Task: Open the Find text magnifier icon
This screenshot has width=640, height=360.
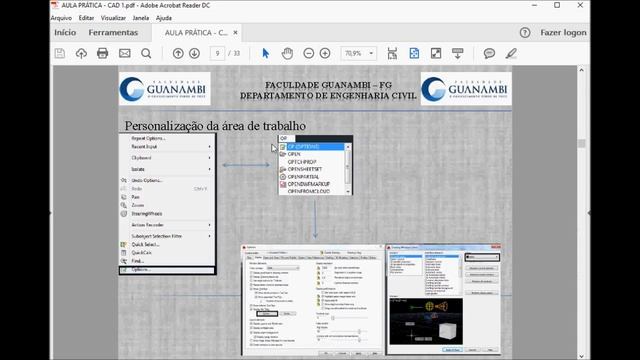Action: click(x=146, y=53)
